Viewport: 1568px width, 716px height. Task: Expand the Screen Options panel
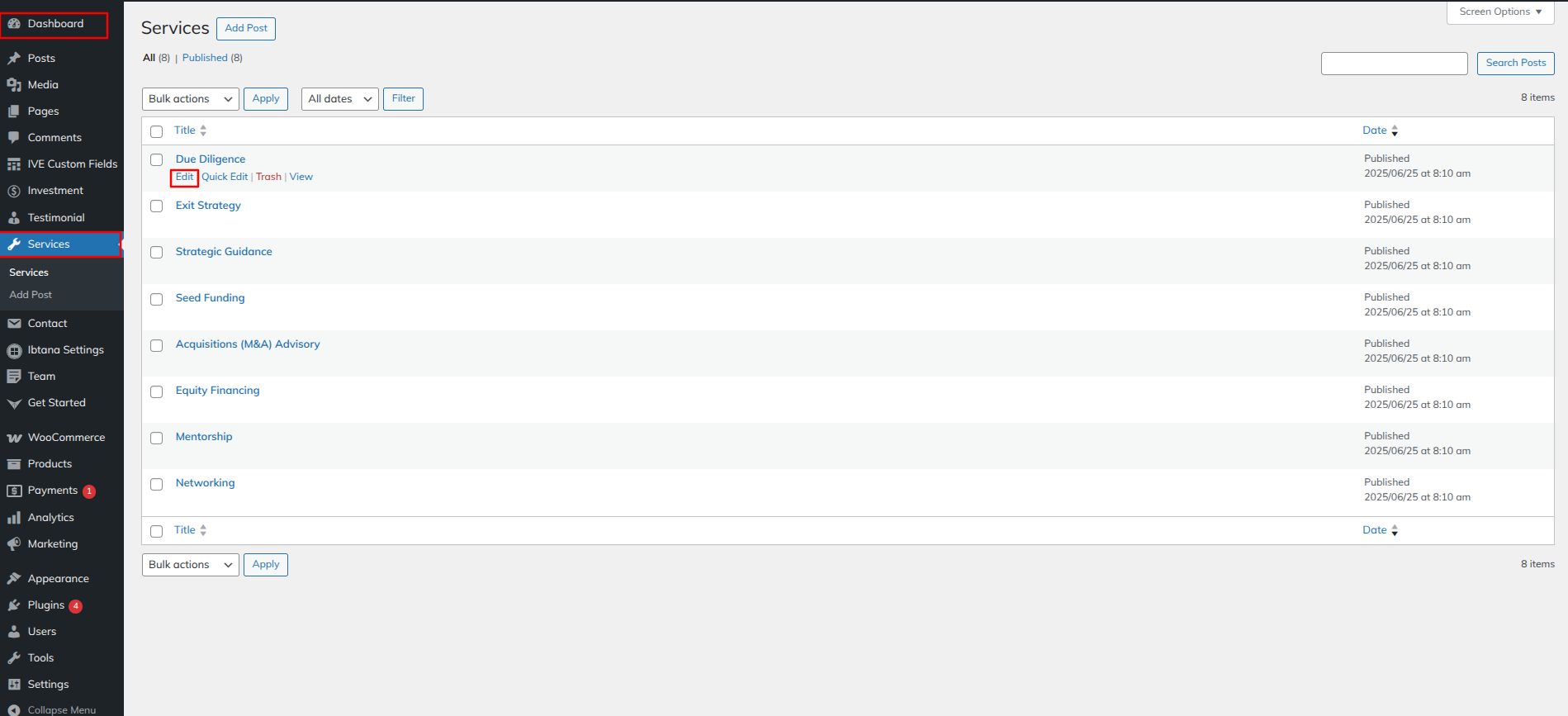click(x=1500, y=12)
